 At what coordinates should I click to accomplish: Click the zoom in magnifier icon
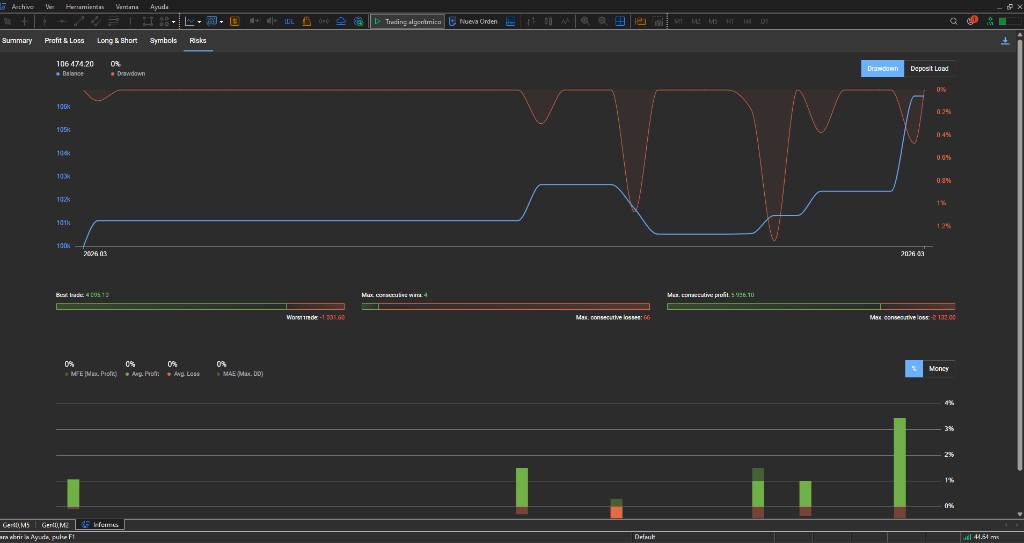(584, 21)
